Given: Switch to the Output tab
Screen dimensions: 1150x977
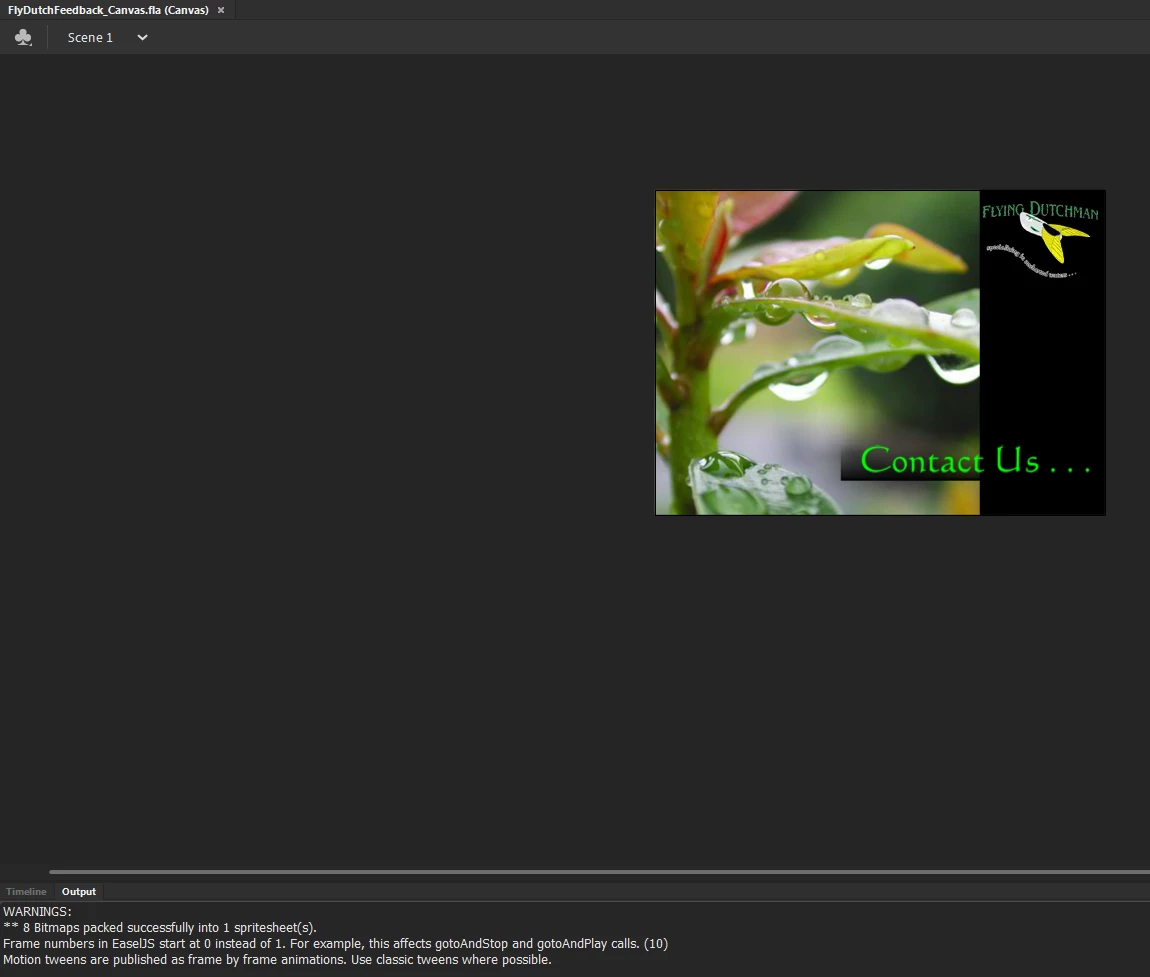Looking at the screenshot, I should click(x=78, y=891).
